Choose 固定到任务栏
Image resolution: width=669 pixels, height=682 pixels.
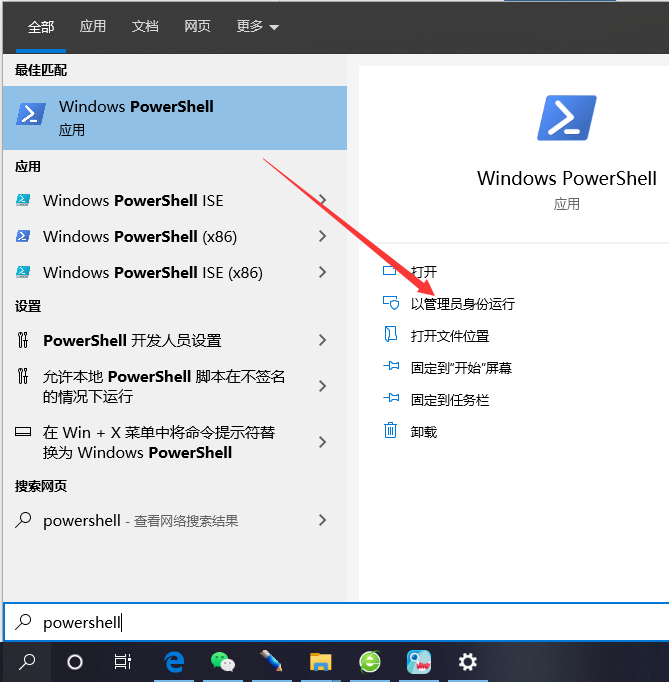450,400
